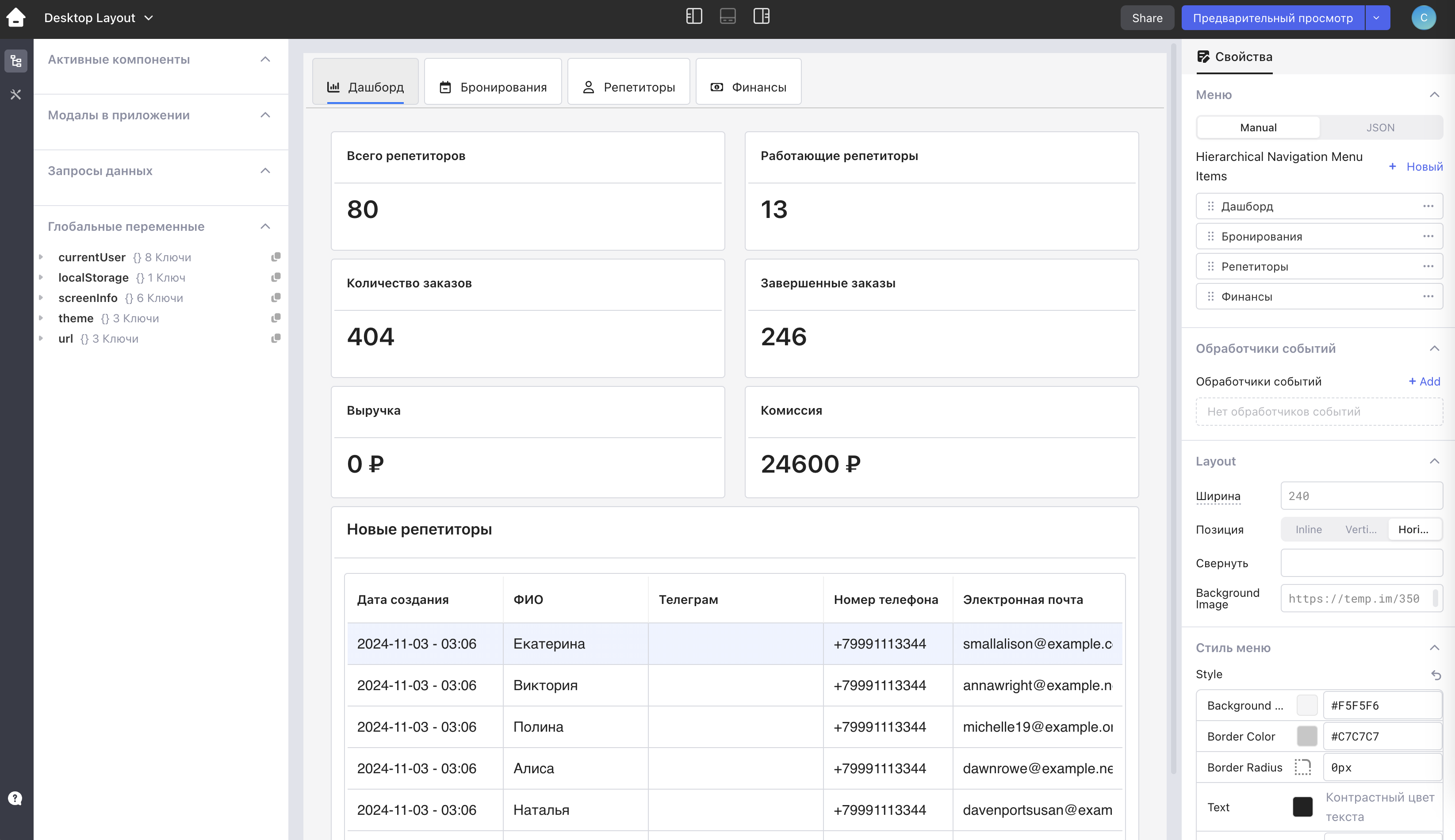Add a new event handler
The image size is (1455, 840).
click(x=1424, y=382)
